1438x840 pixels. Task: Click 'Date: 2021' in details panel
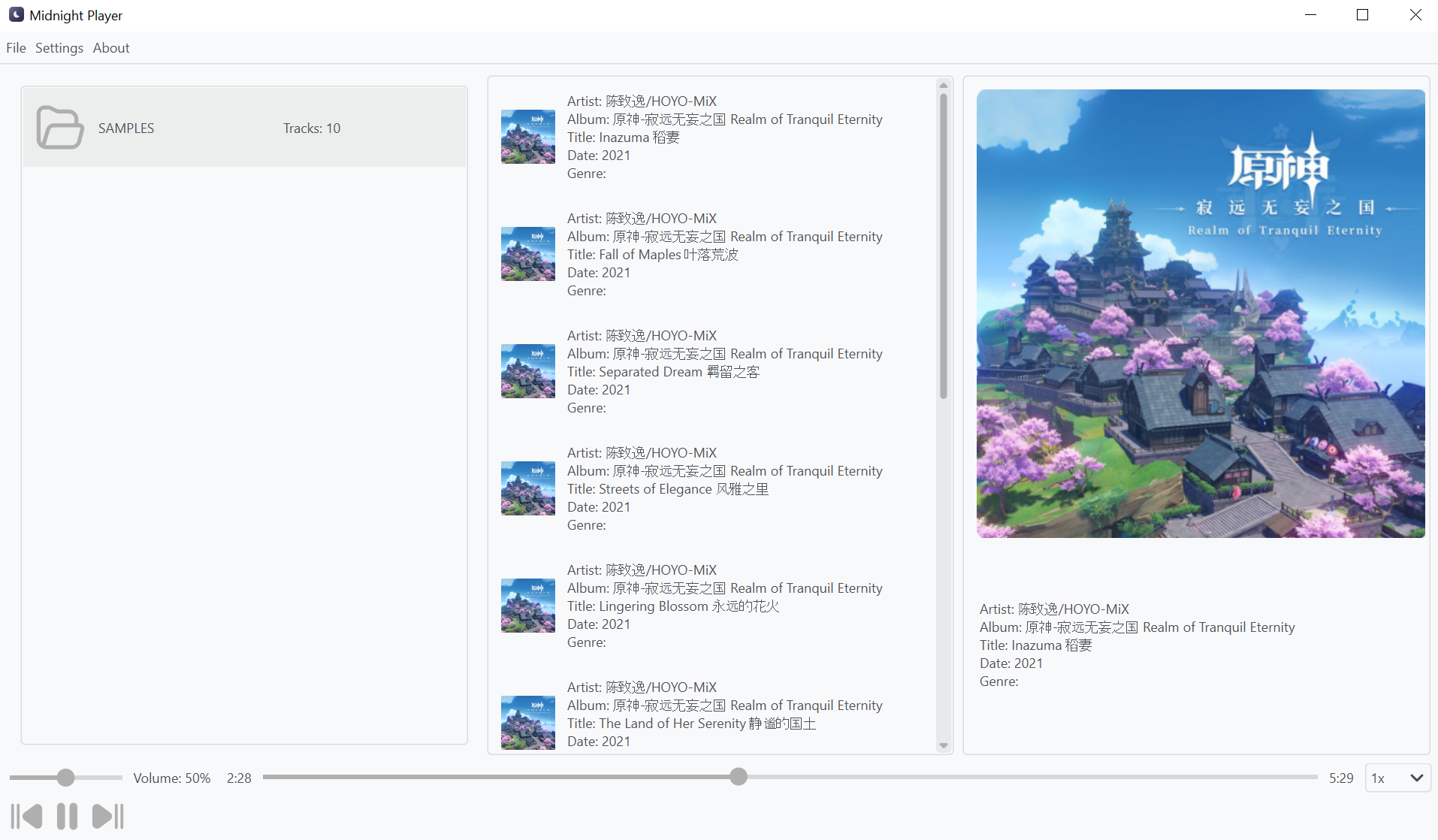[x=1011, y=663]
